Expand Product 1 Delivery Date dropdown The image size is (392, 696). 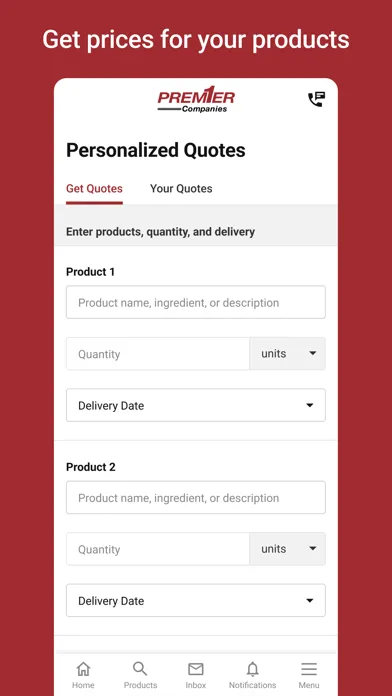(x=196, y=405)
